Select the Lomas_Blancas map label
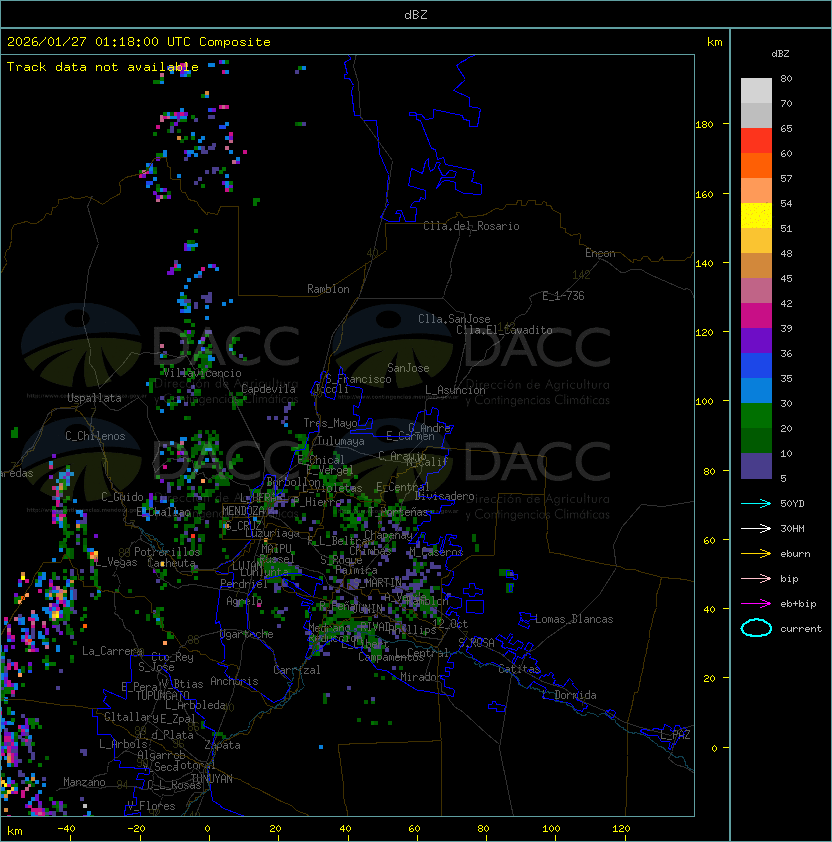Viewport: 832px width, 842px height. (x=573, y=619)
